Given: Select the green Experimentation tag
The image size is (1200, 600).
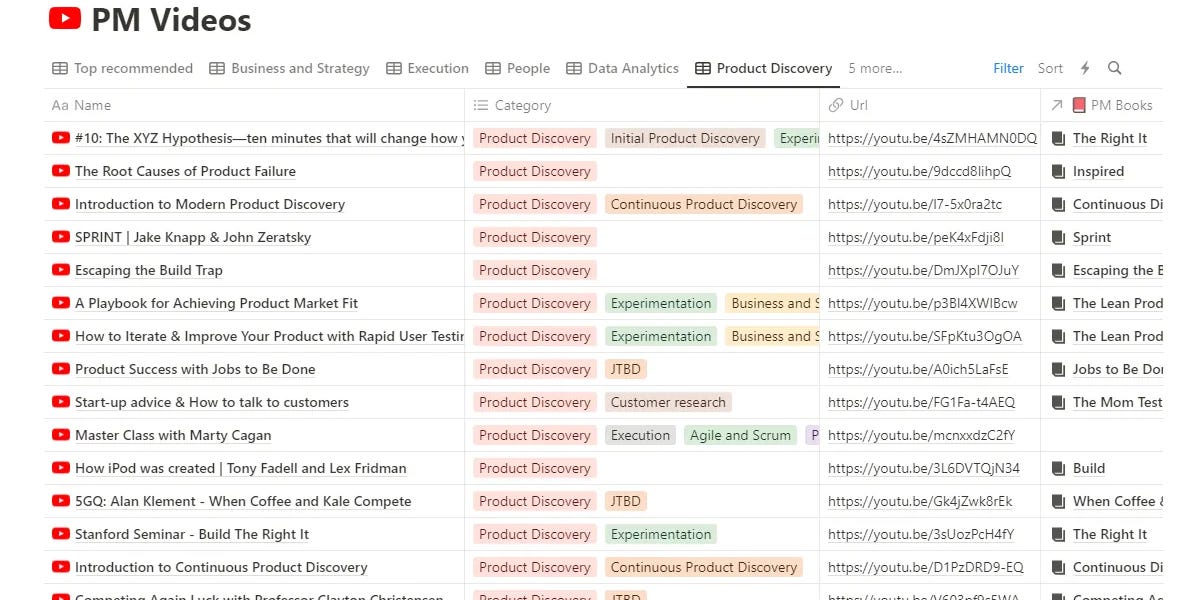Looking at the screenshot, I should [661, 303].
